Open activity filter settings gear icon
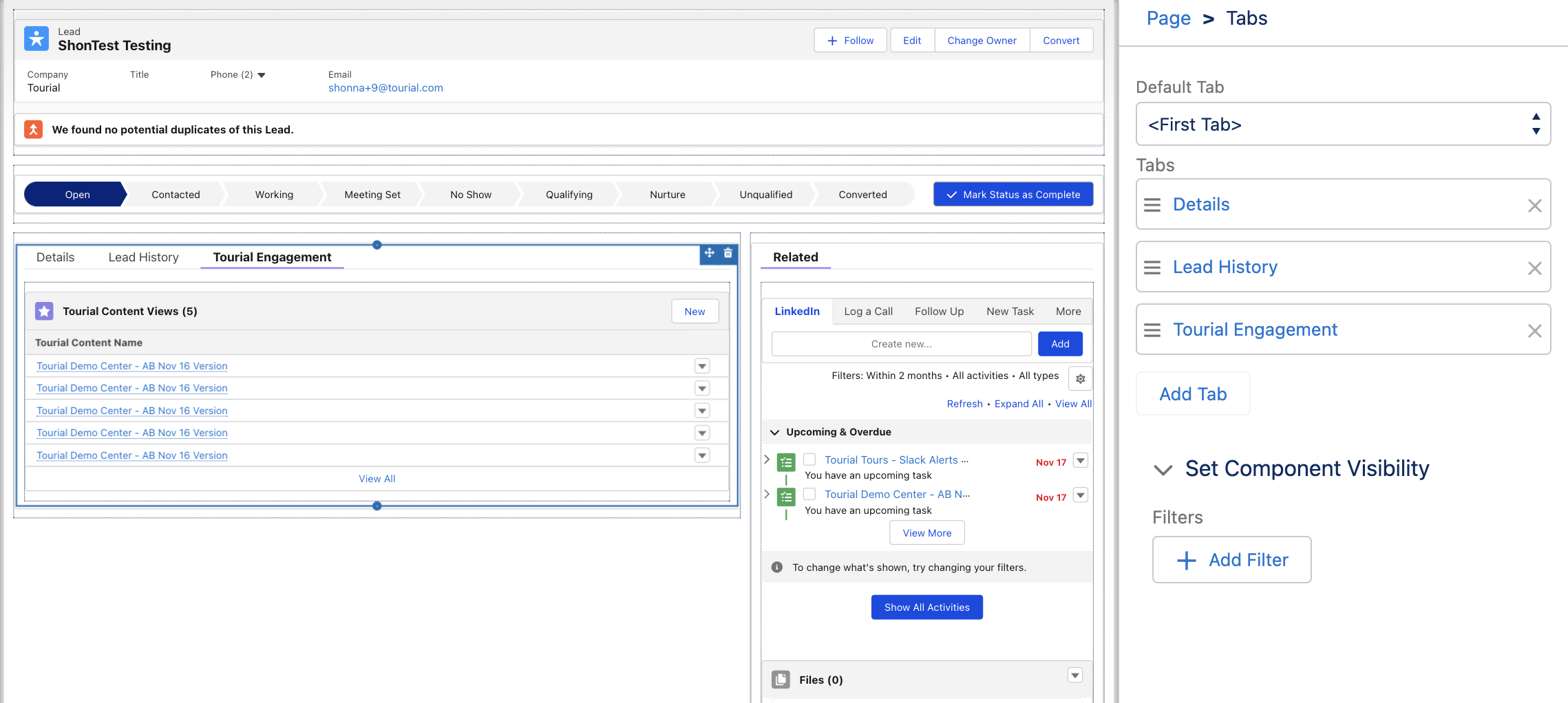 (1080, 379)
